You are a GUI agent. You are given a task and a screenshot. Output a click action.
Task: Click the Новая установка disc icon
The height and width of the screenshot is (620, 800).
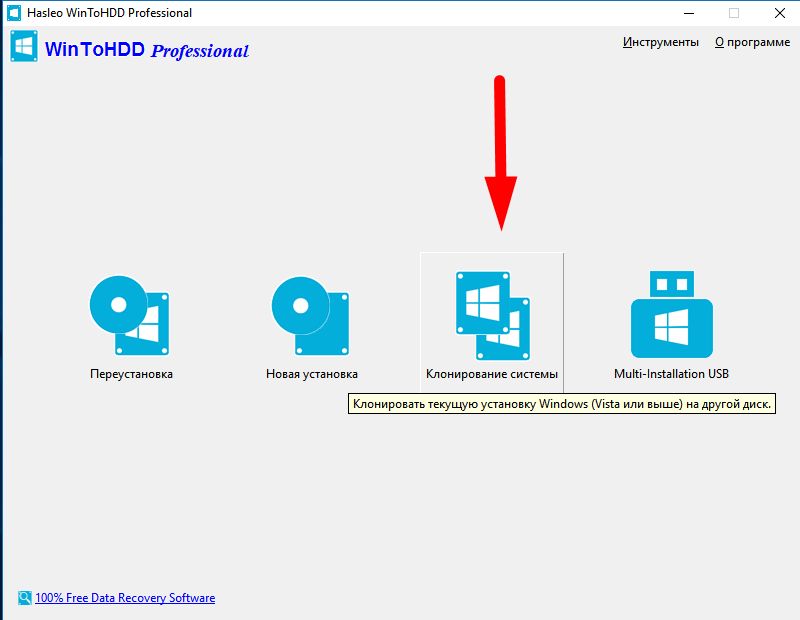point(311,315)
